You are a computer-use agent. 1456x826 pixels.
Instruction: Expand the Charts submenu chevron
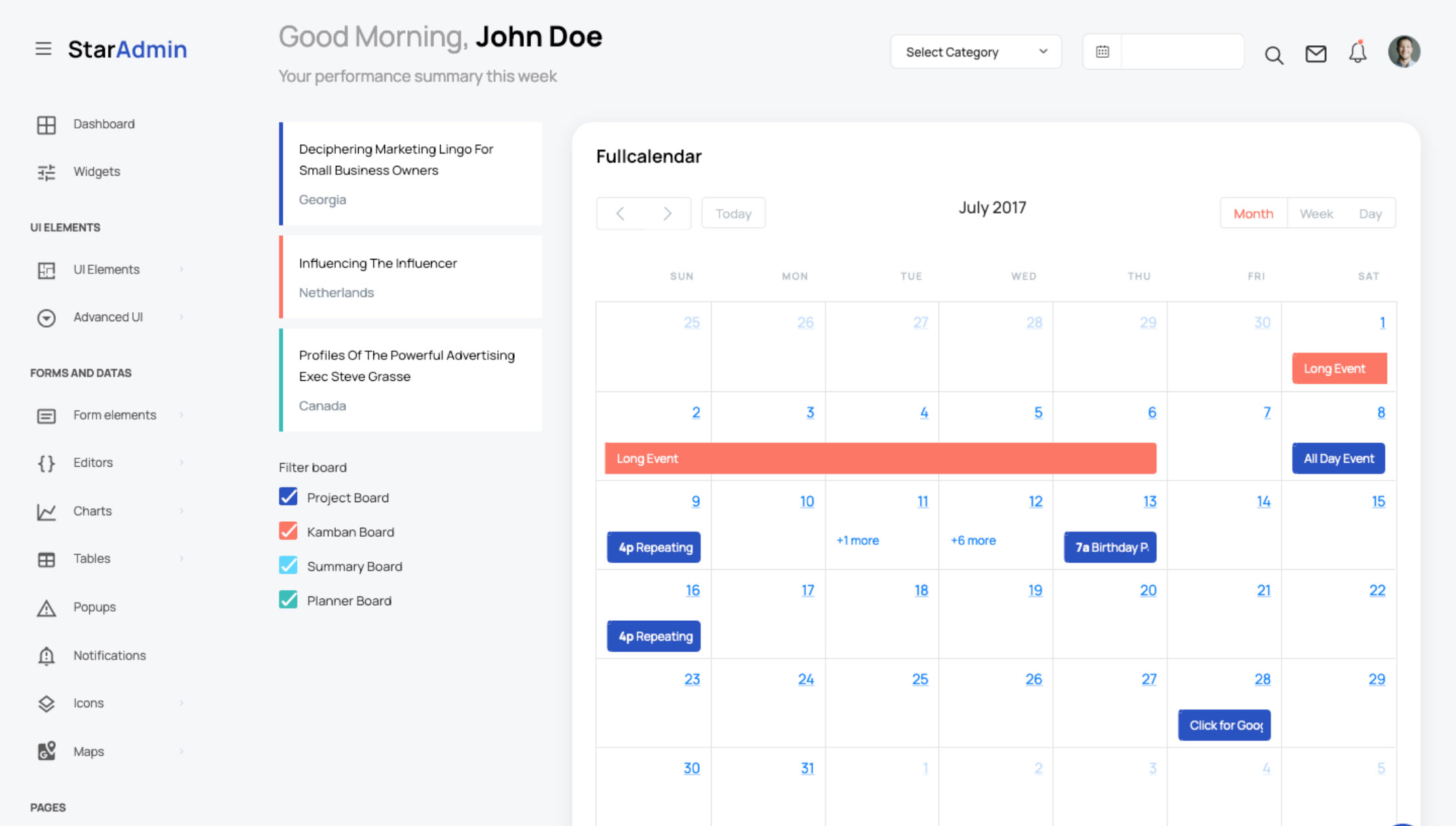[181, 511]
